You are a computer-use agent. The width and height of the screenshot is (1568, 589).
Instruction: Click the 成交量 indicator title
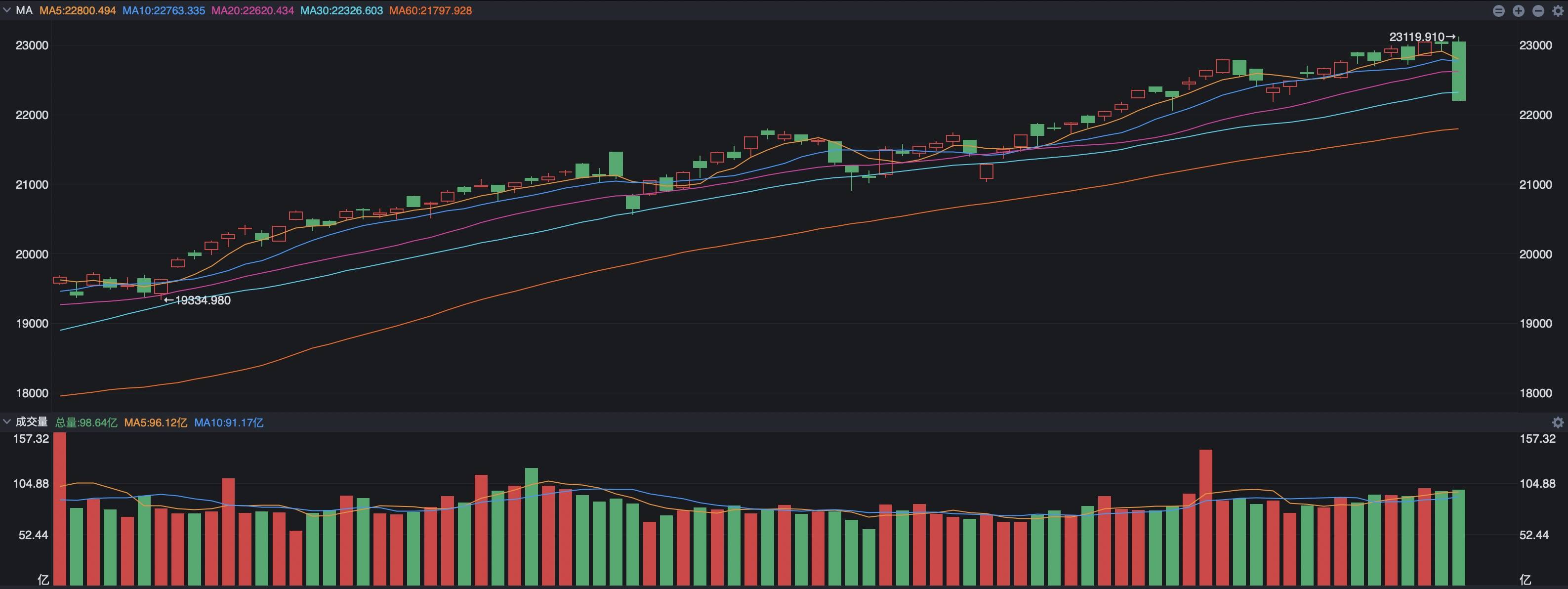[32, 421]
